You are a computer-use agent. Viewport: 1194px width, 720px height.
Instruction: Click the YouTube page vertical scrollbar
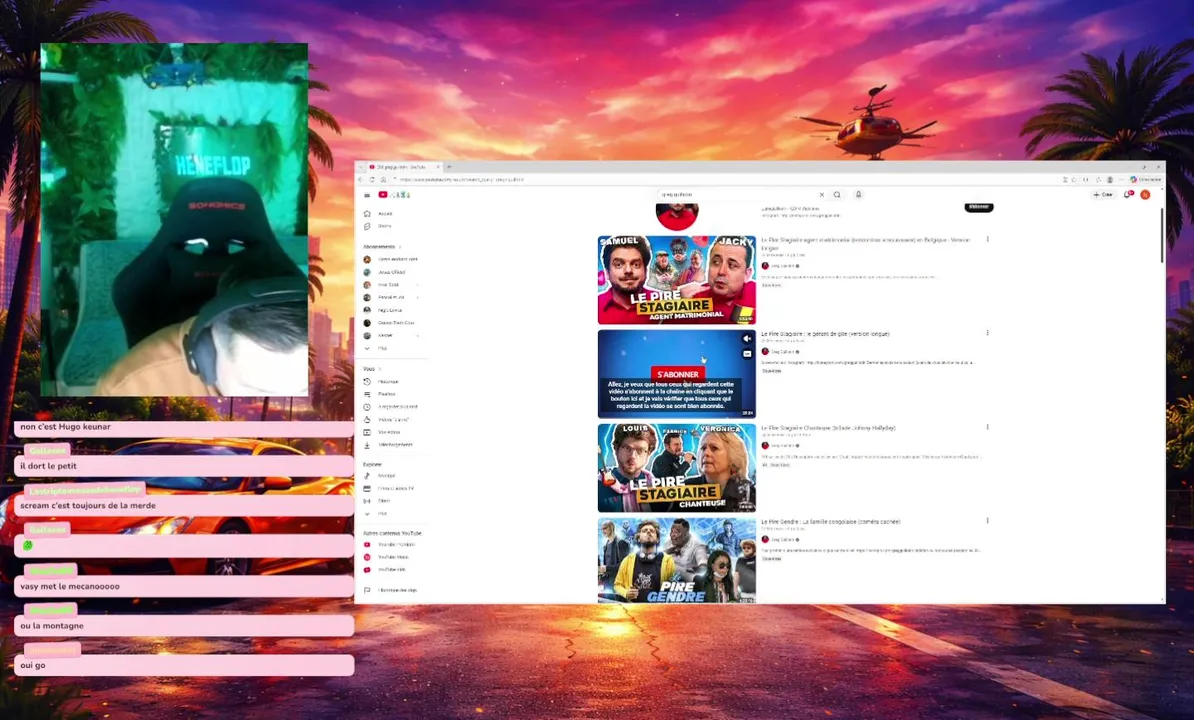pos(1161,236)
